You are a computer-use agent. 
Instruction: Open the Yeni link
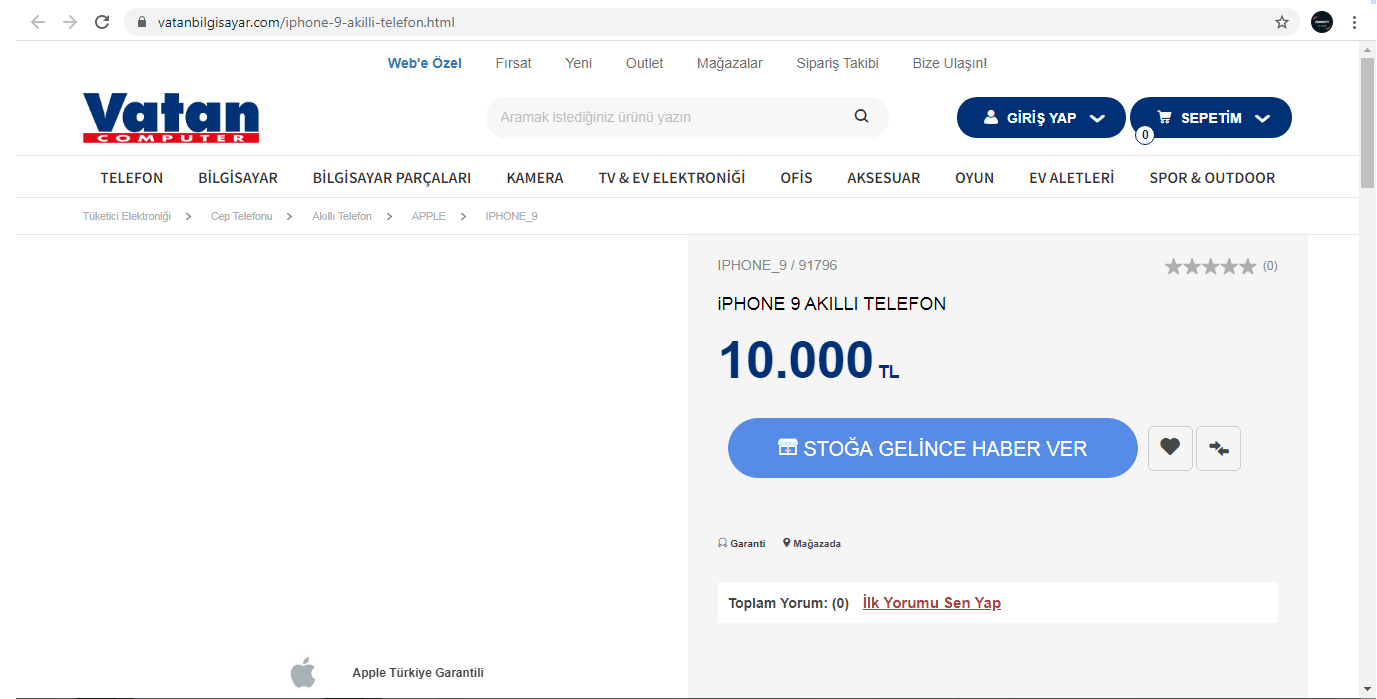click(579, 63)
